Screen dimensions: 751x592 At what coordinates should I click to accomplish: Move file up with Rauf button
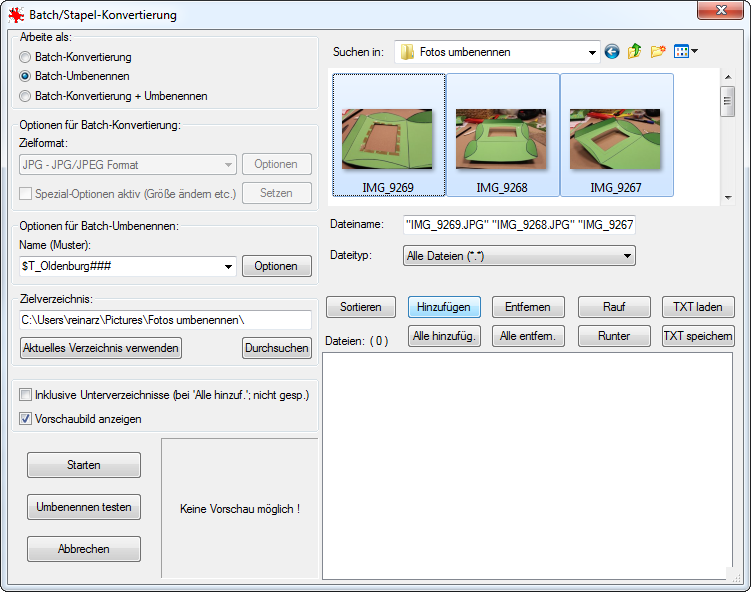click(614, 307)
